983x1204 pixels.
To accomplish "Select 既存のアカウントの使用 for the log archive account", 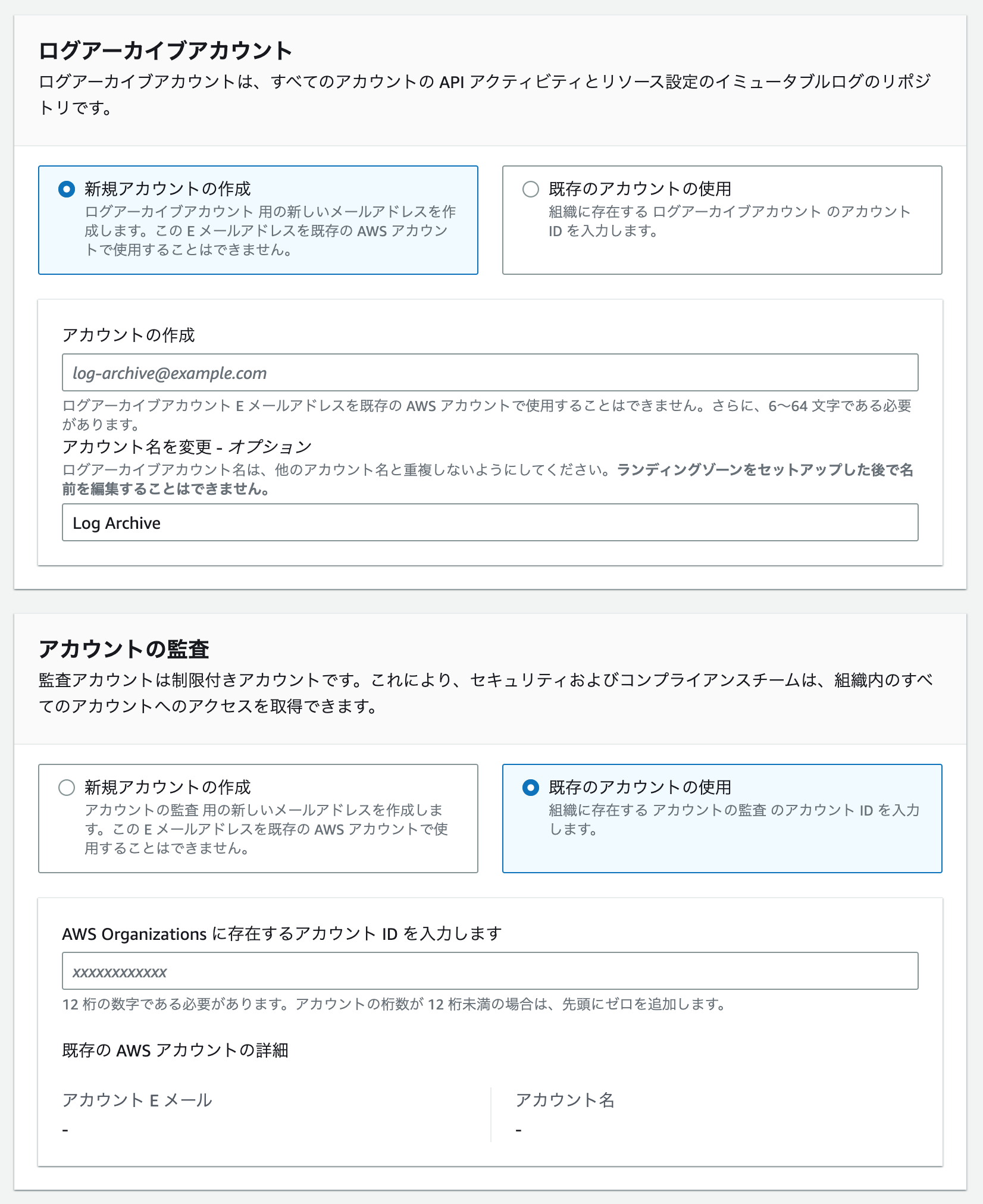I will tap(529, 189).
